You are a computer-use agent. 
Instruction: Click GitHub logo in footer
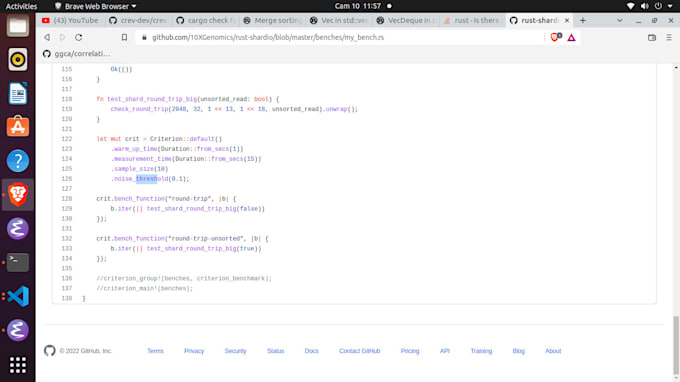50,350
